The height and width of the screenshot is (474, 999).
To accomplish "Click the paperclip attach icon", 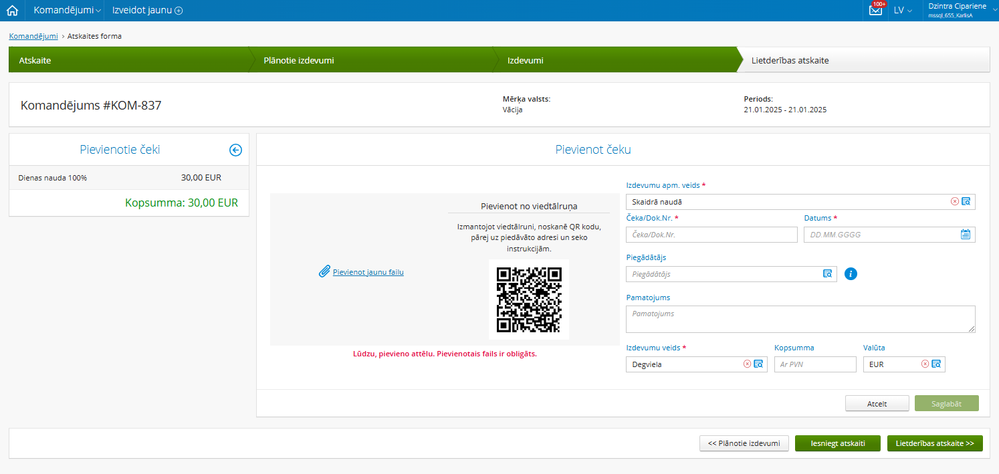I will click(x=324, y=272).
